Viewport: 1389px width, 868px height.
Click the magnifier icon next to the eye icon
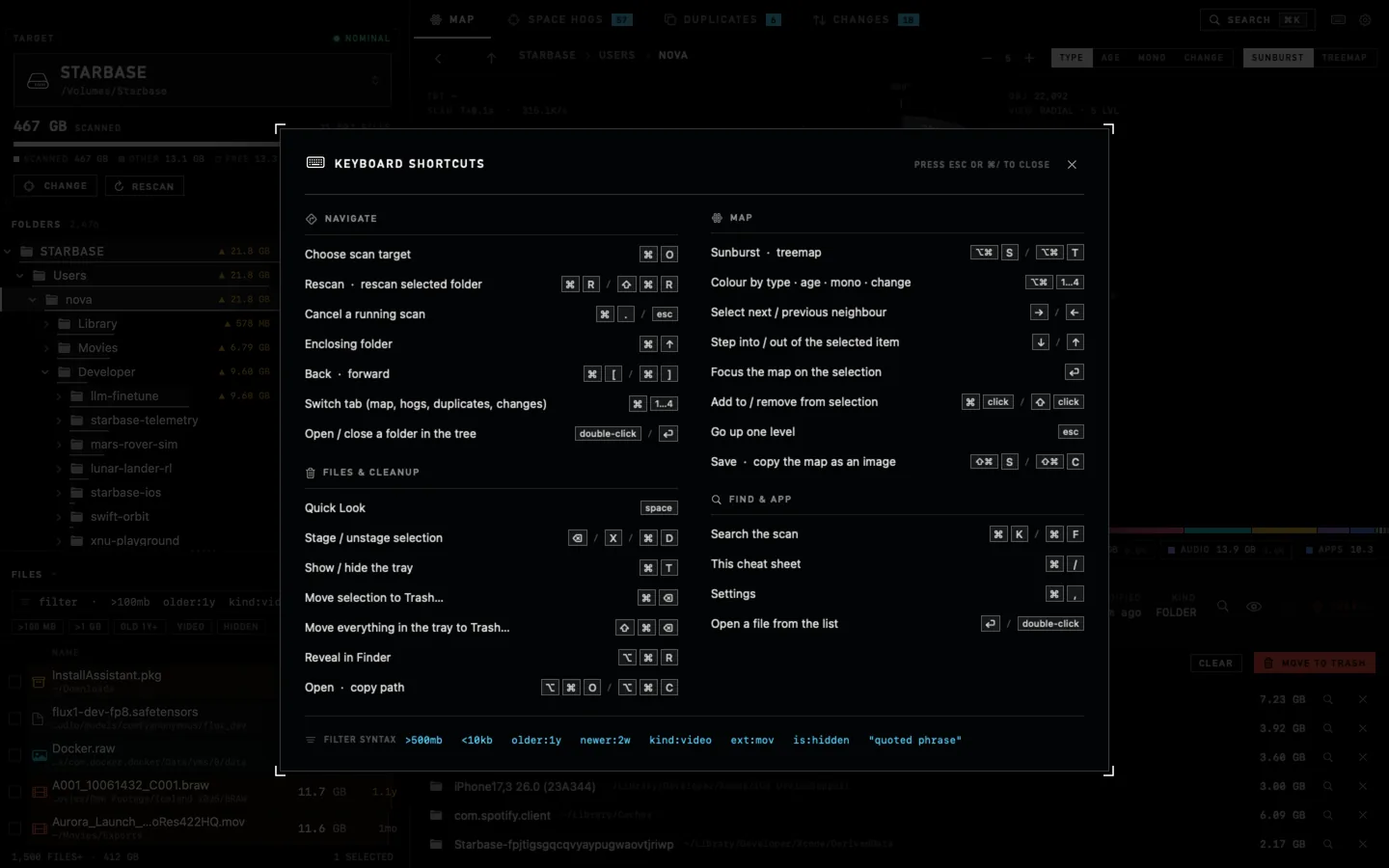pyautogui.click(x=1222, y=607)
